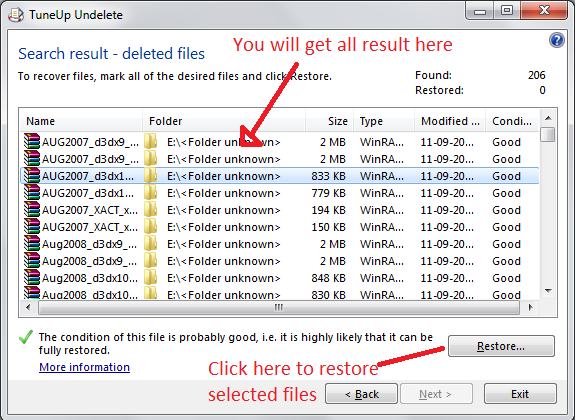Viewport: 576px width, 420px height.
Task: Select file name AUG2007_d3dx1... sized 779 KB
Action: tap(88, 193)
